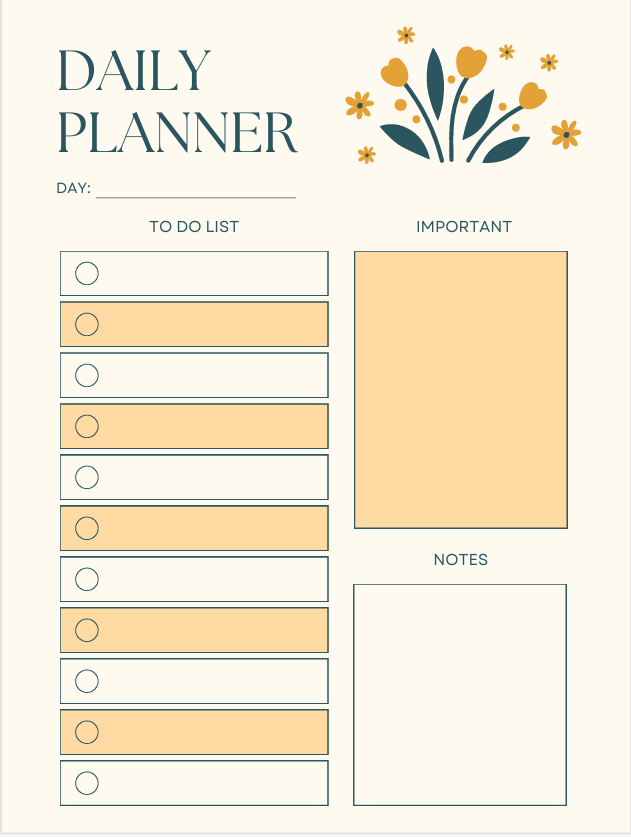Check the tenth to-do circle
The width and height of the screenshot is (631, 837).
(x=87, y=732)
